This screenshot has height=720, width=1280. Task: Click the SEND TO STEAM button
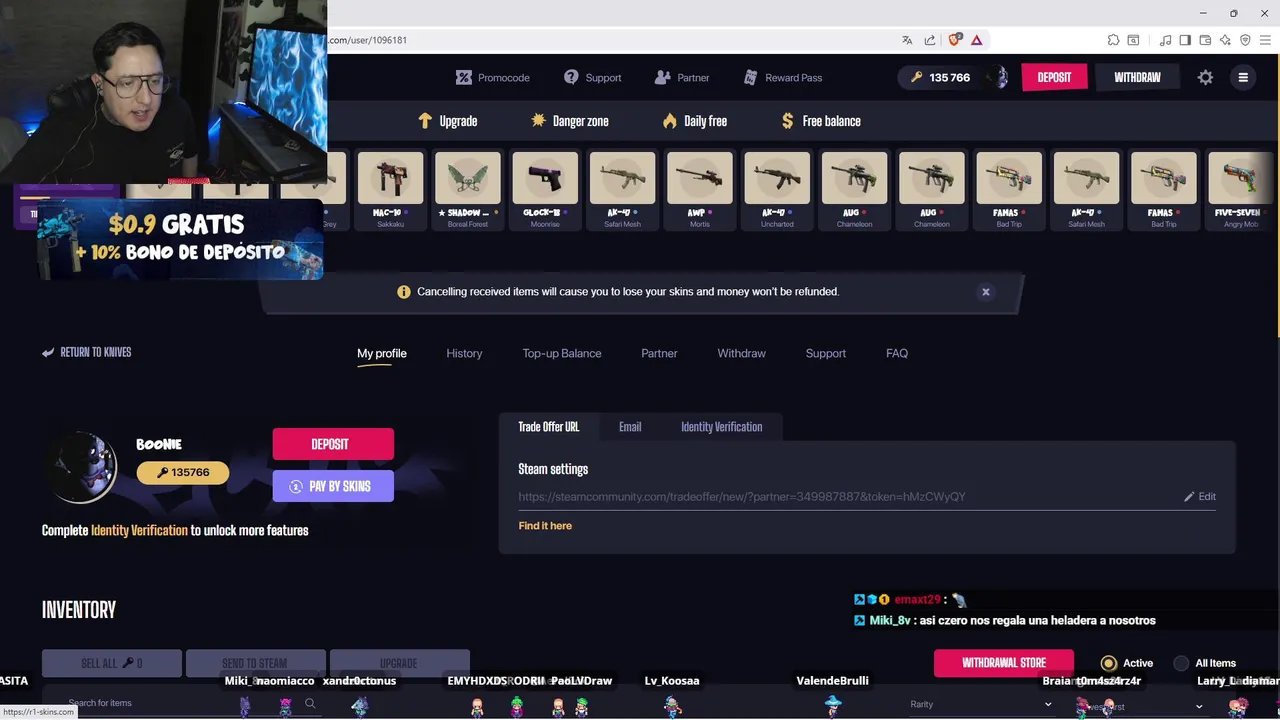(x=255, y=663)
